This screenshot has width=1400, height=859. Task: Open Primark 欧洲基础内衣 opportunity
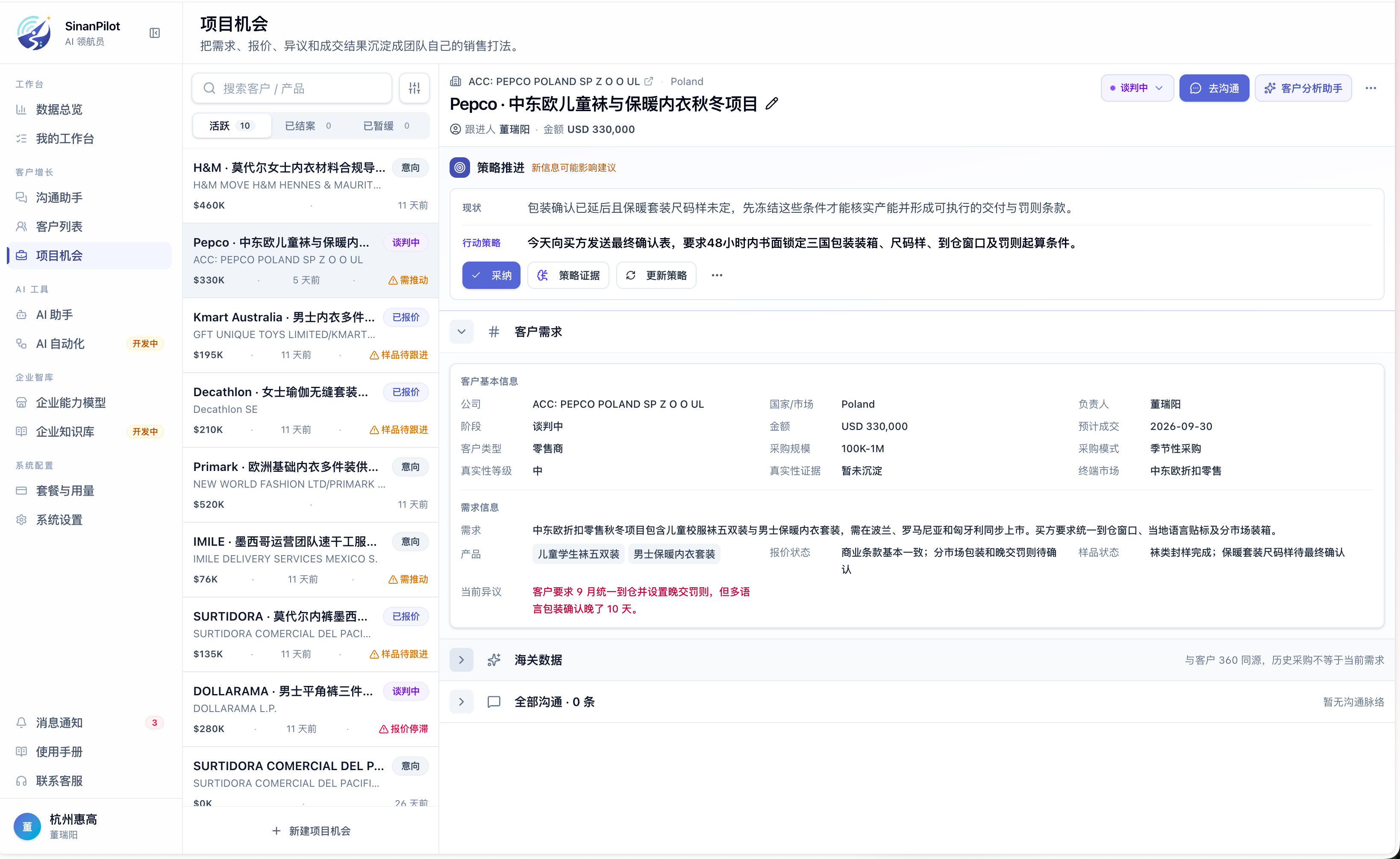pyautogui.click(x=311, y=485)
